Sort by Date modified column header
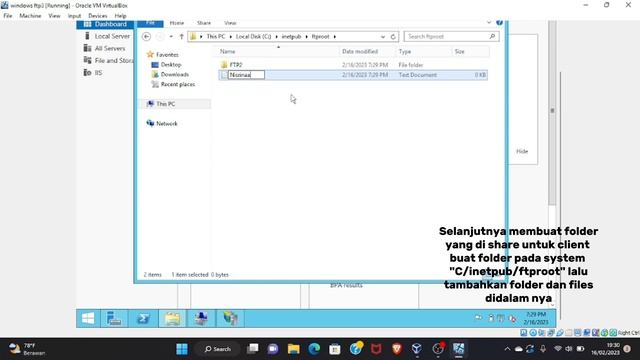Viewport: 640px width, 360px height. 360,51
